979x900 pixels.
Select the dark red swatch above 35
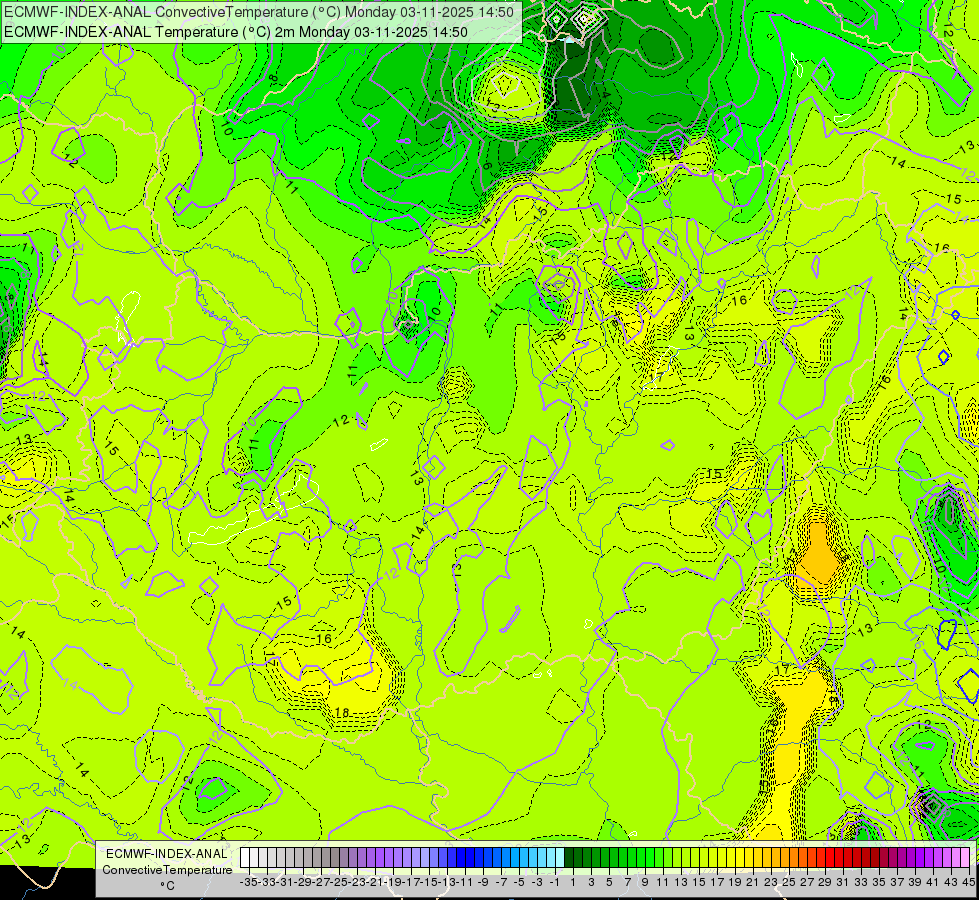coord(874,857)
